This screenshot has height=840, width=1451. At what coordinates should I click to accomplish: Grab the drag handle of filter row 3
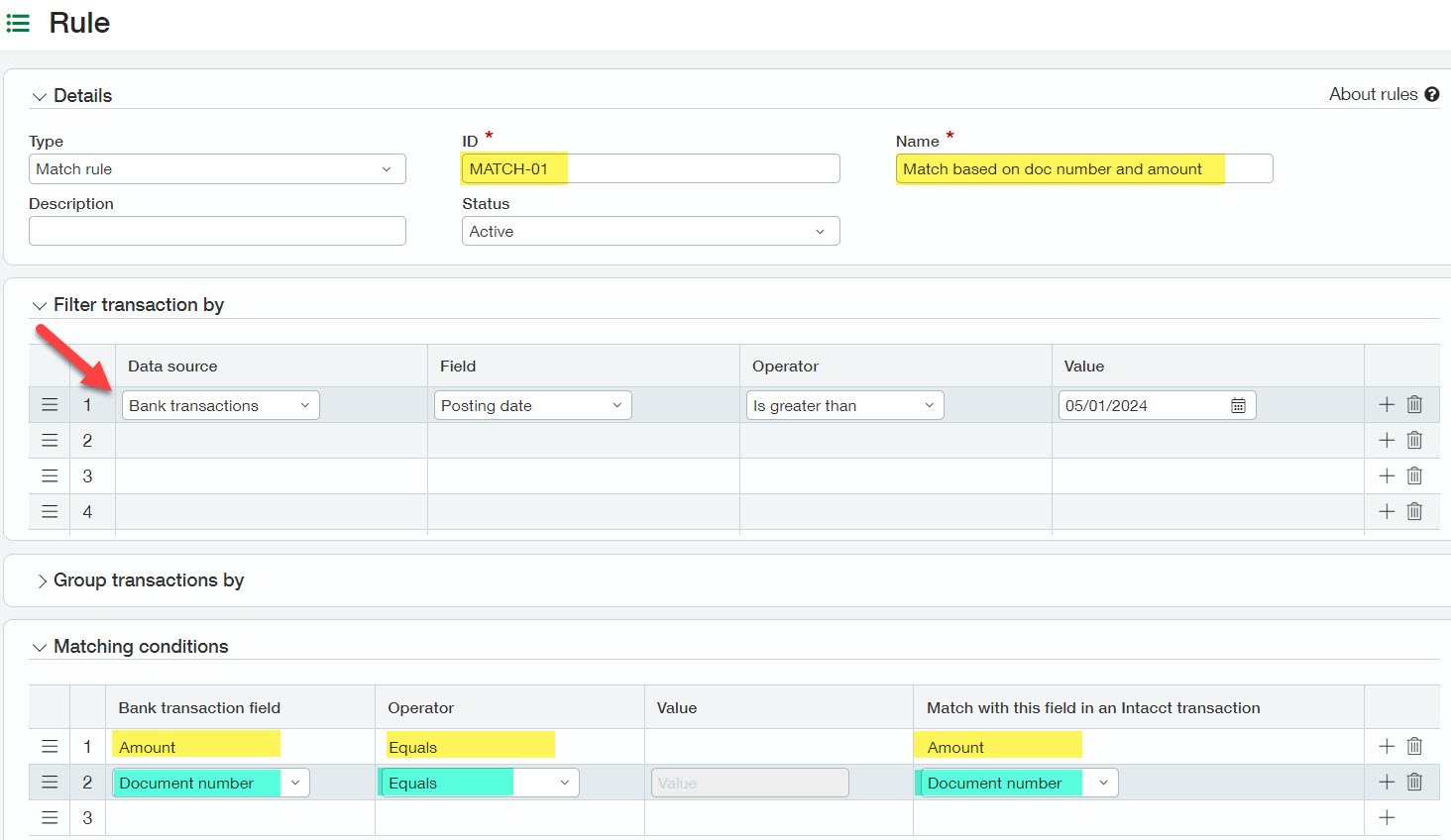[50, 475]
